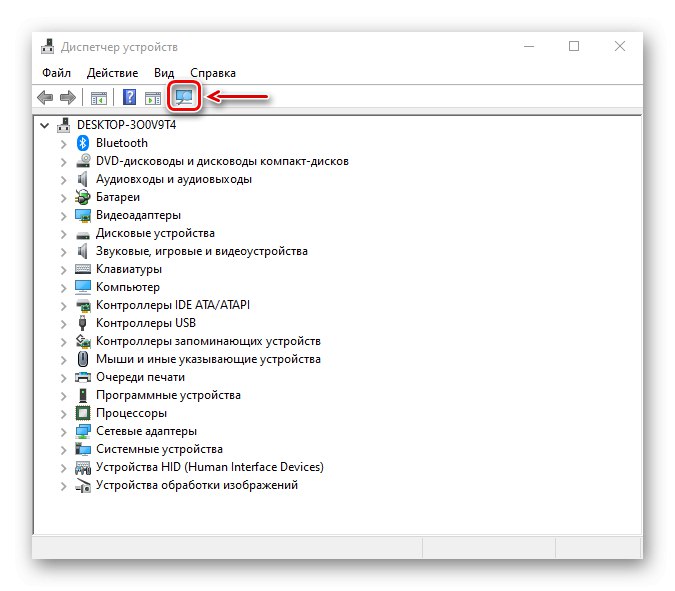Expand Устройства HID category
Screen dimensions: 675x591
(x=64, y=468)
